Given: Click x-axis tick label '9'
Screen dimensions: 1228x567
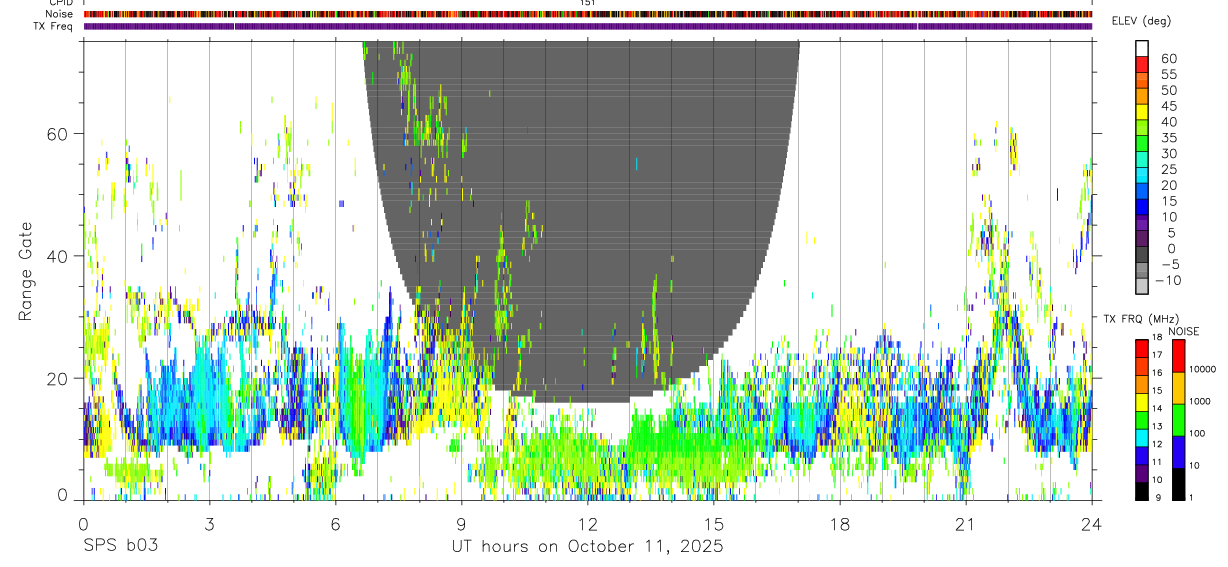Looking at the screenshot, I should click(461, 524).
